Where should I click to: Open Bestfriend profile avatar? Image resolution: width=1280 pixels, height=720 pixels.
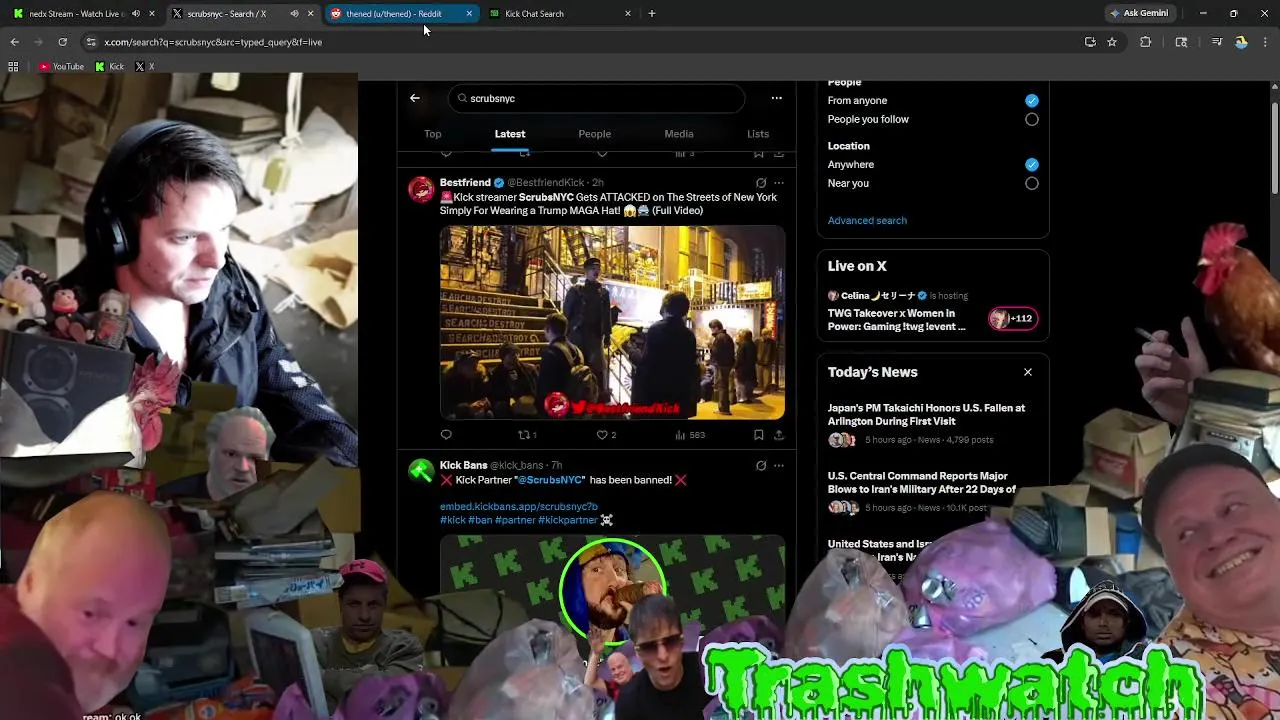coord(421,189)
